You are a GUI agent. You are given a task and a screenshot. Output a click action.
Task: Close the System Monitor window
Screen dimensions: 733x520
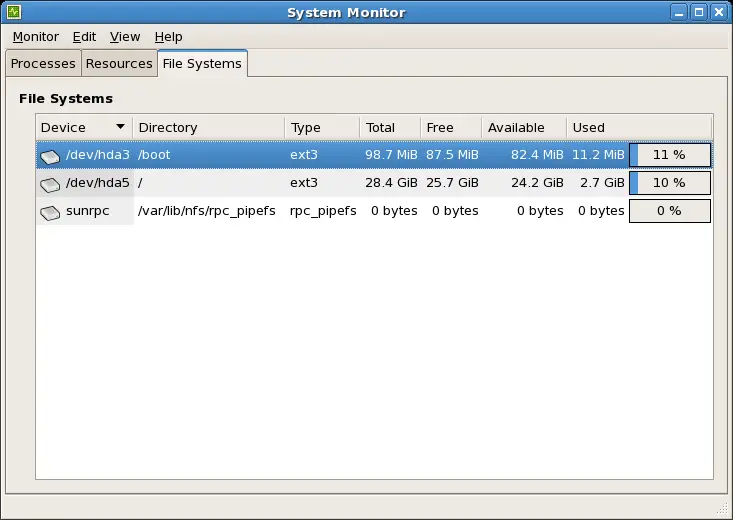tap(719, 13)
